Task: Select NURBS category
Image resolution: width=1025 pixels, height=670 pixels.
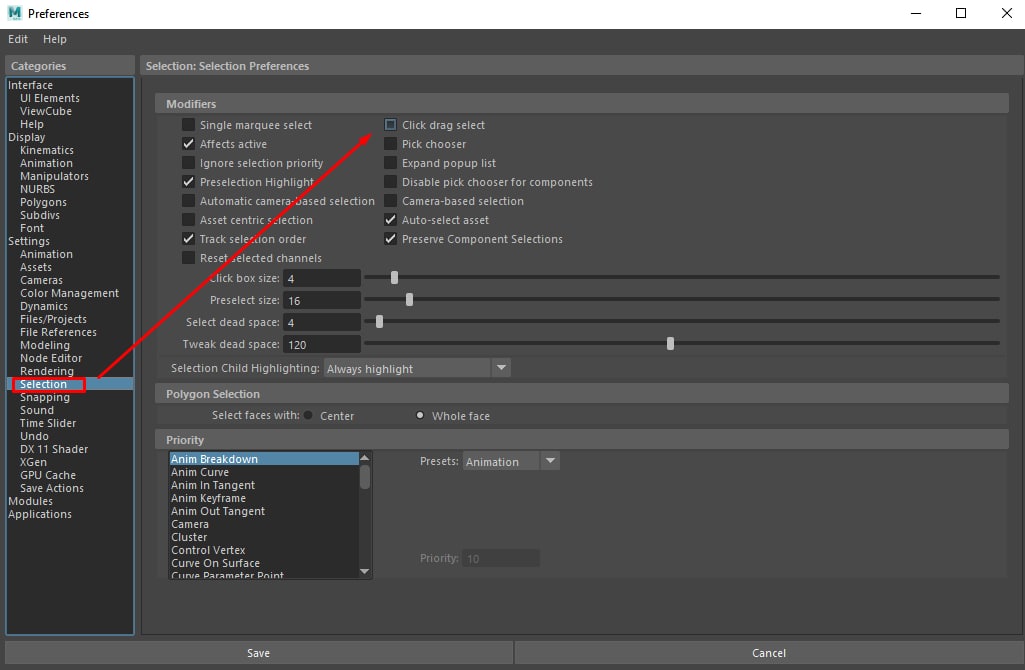Action: (37, 189)
